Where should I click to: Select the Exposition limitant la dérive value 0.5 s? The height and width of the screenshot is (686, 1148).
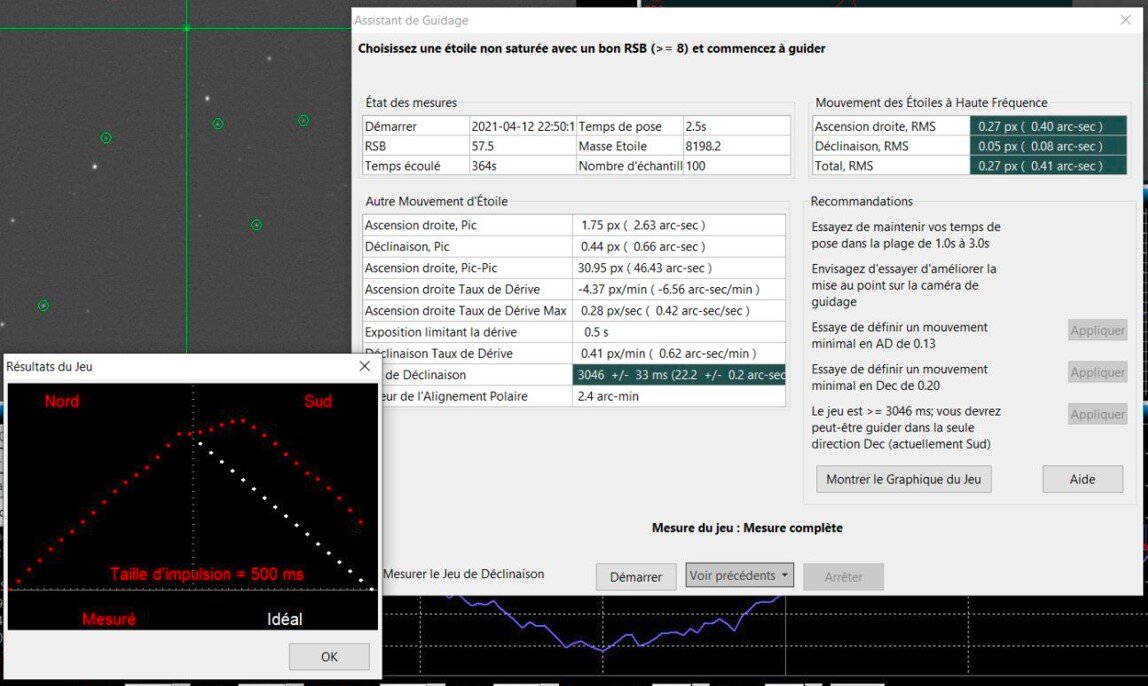click(679, 332)
